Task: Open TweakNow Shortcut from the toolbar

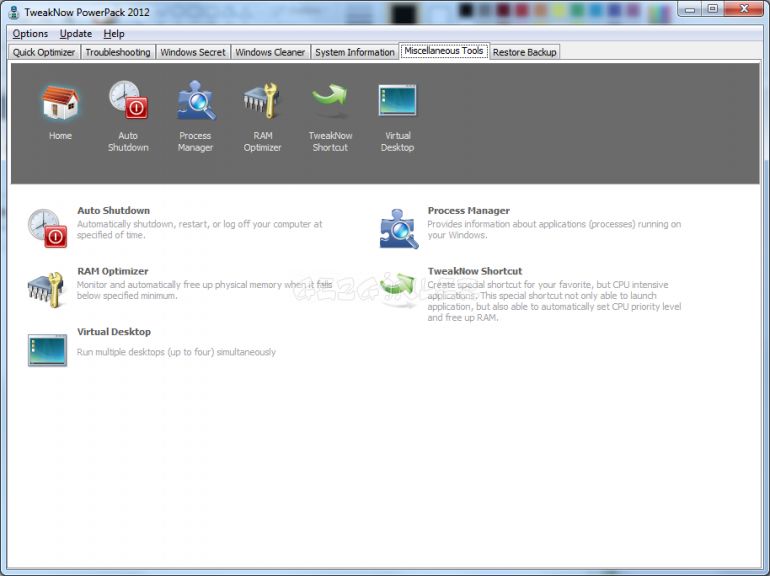Action: coord(329,102)
